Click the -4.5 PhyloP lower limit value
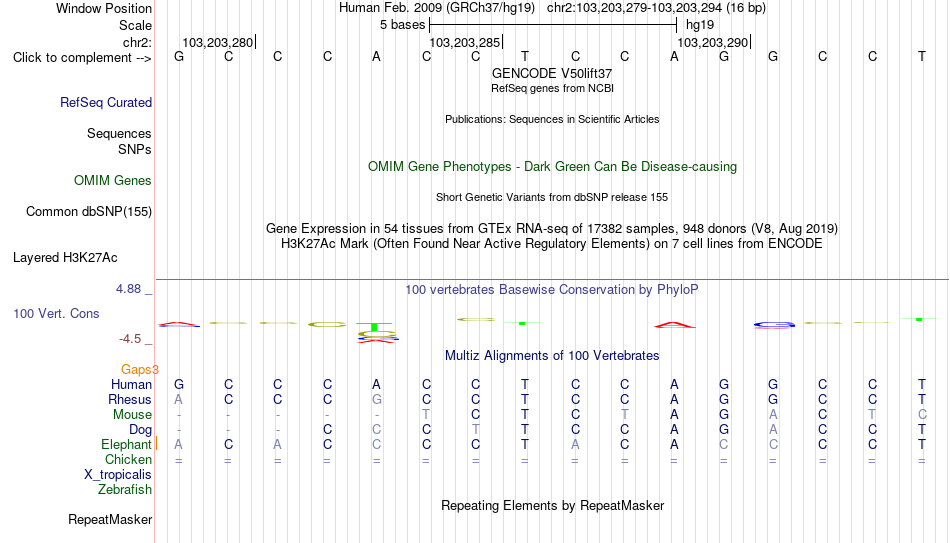 (x=130, y=339)
